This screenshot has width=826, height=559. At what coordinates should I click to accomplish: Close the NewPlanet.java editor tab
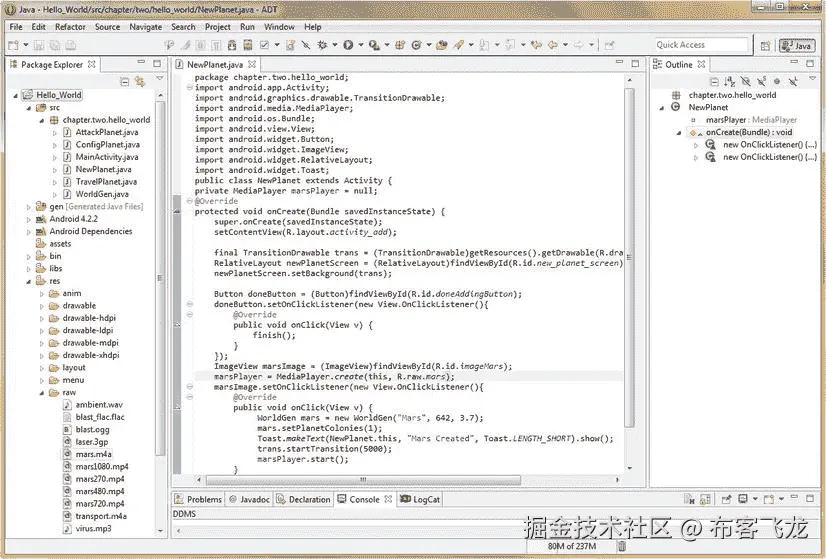252,64
